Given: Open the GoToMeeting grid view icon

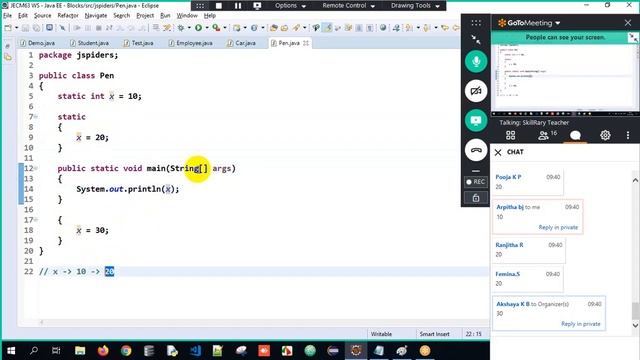Looking at the screenshot, I should [x=511, y=135].
